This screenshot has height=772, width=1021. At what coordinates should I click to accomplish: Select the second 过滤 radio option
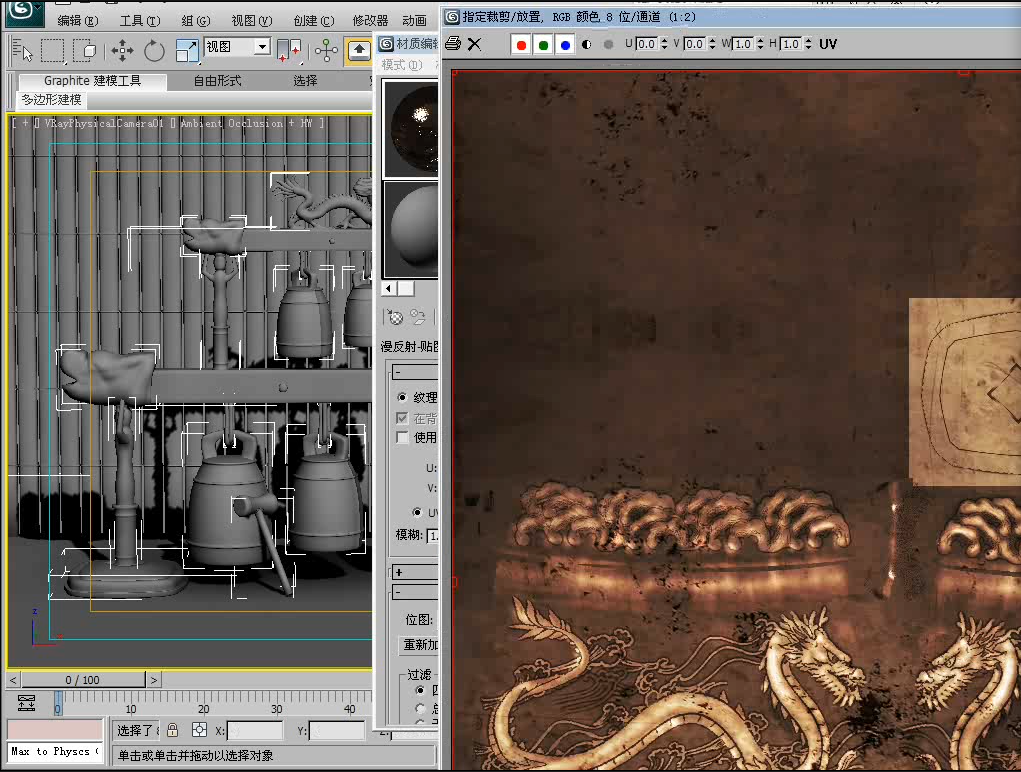click(420, 708)
